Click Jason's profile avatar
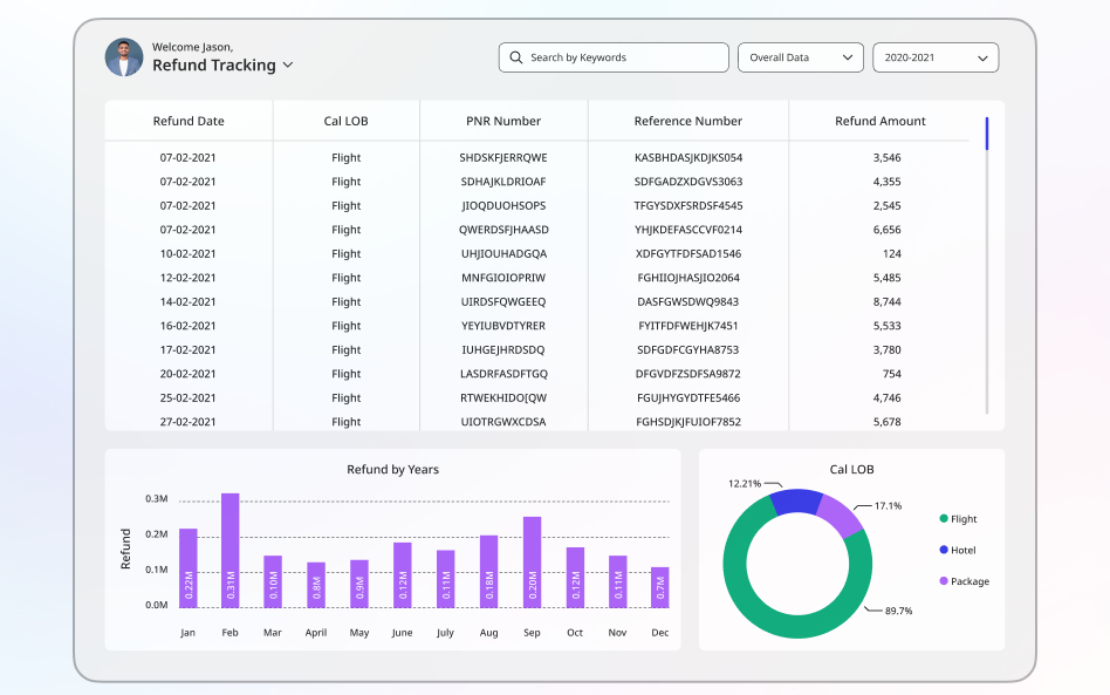 point(124,57)
